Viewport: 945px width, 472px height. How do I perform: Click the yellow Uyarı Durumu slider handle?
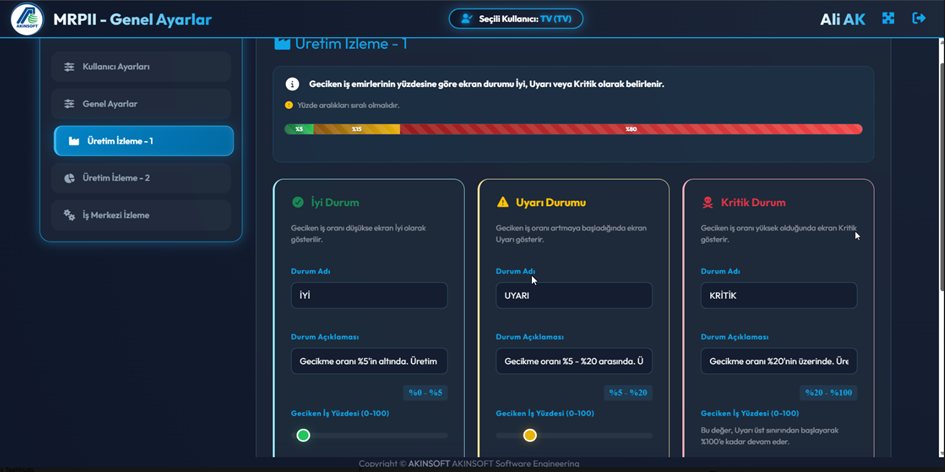[530, 435]
